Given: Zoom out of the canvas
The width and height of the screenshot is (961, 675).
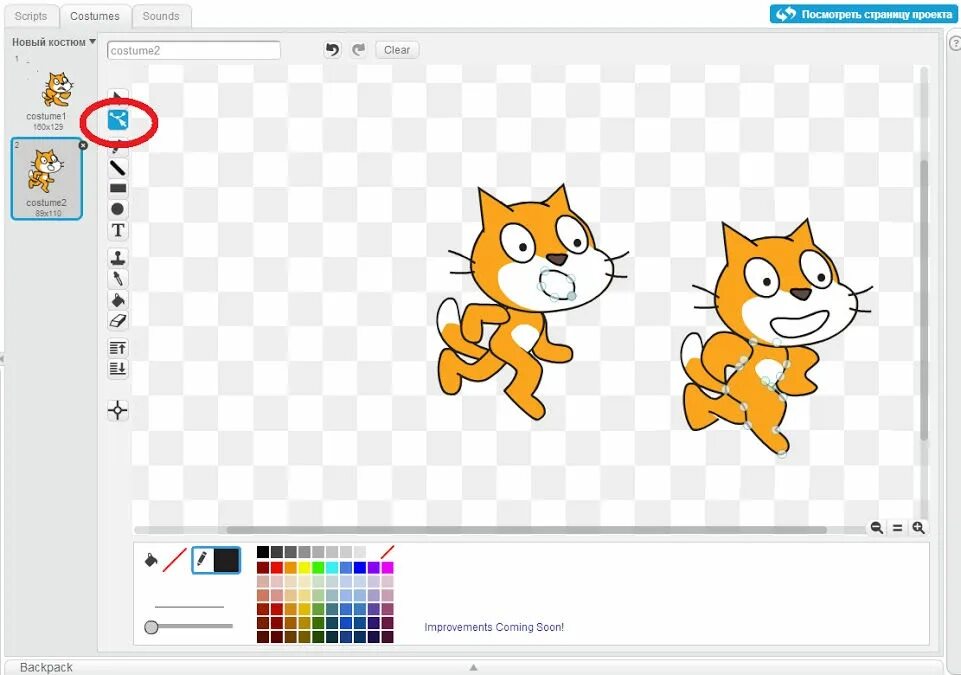Looking at the screenshot, I should 876,527.
